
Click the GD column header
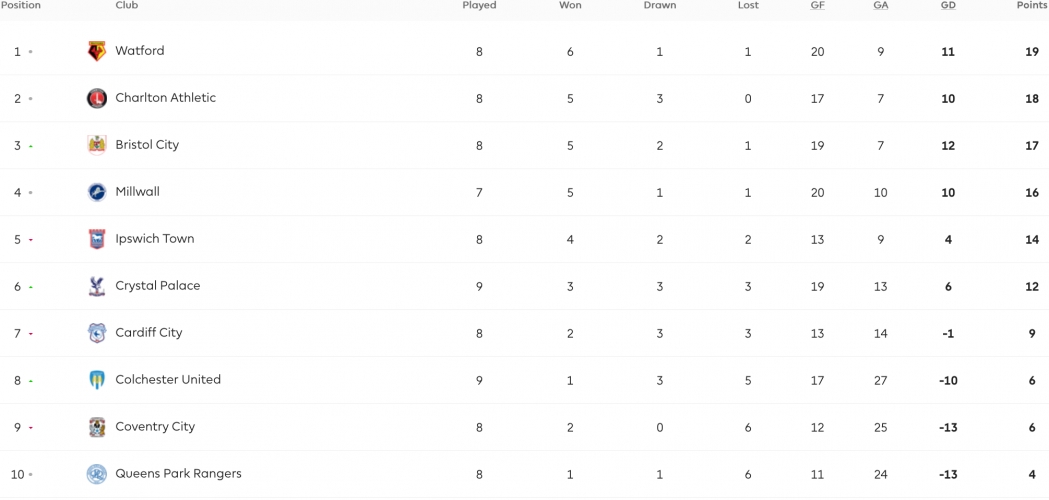(948, 5)
